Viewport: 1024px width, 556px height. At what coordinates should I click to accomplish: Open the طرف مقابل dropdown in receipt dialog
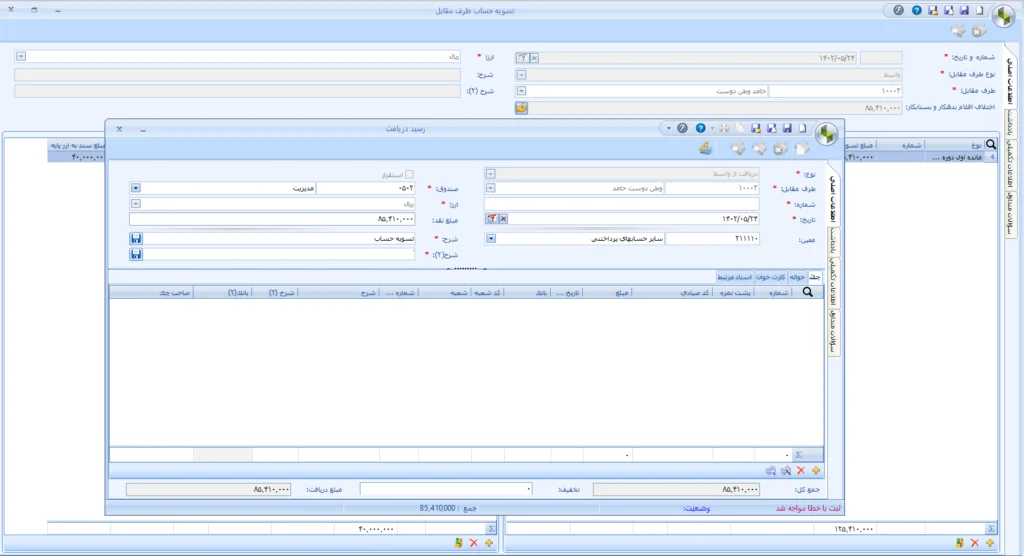(490, 188)
